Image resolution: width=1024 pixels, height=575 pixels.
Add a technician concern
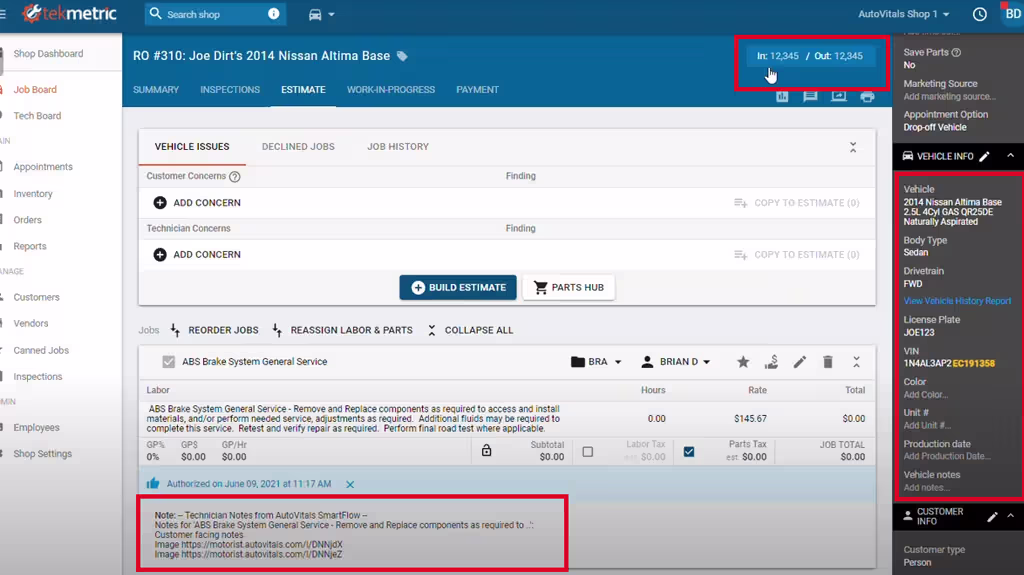click(x=197, y=255)
